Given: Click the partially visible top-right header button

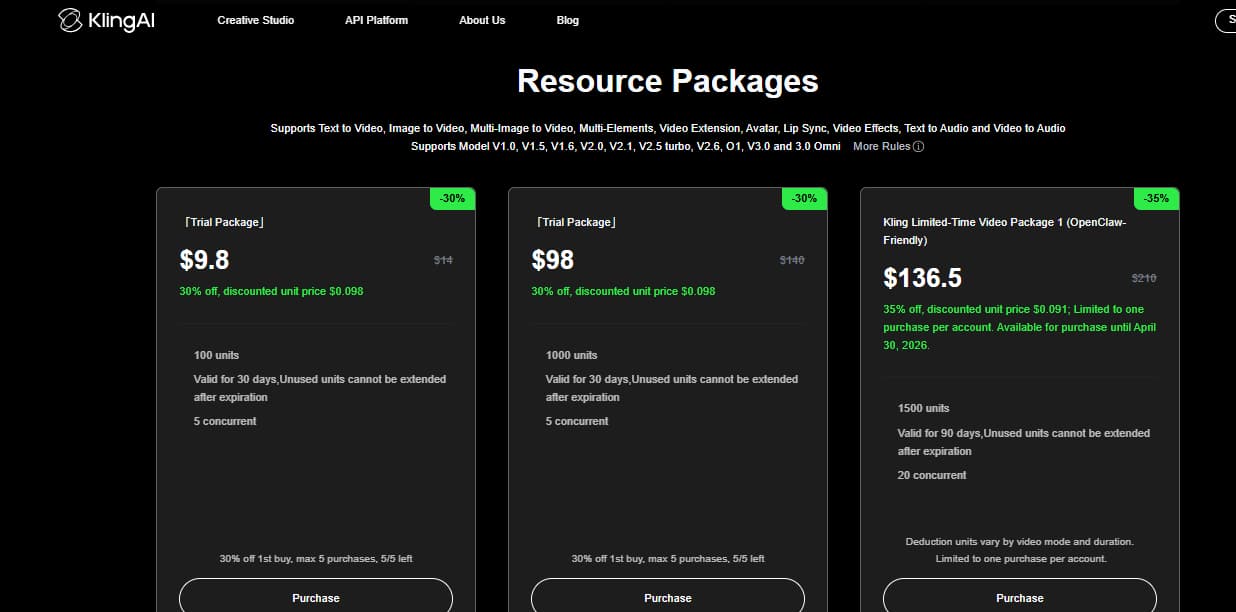Looking at the screenshot, I should [x=1226, y=20].
